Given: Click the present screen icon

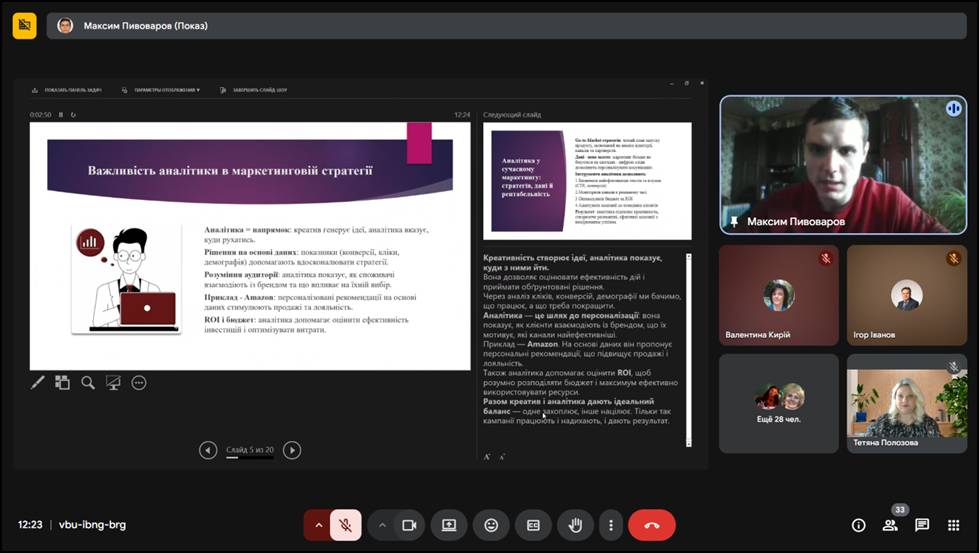Looking at the screenshot, I should click(x=449, y=525).
